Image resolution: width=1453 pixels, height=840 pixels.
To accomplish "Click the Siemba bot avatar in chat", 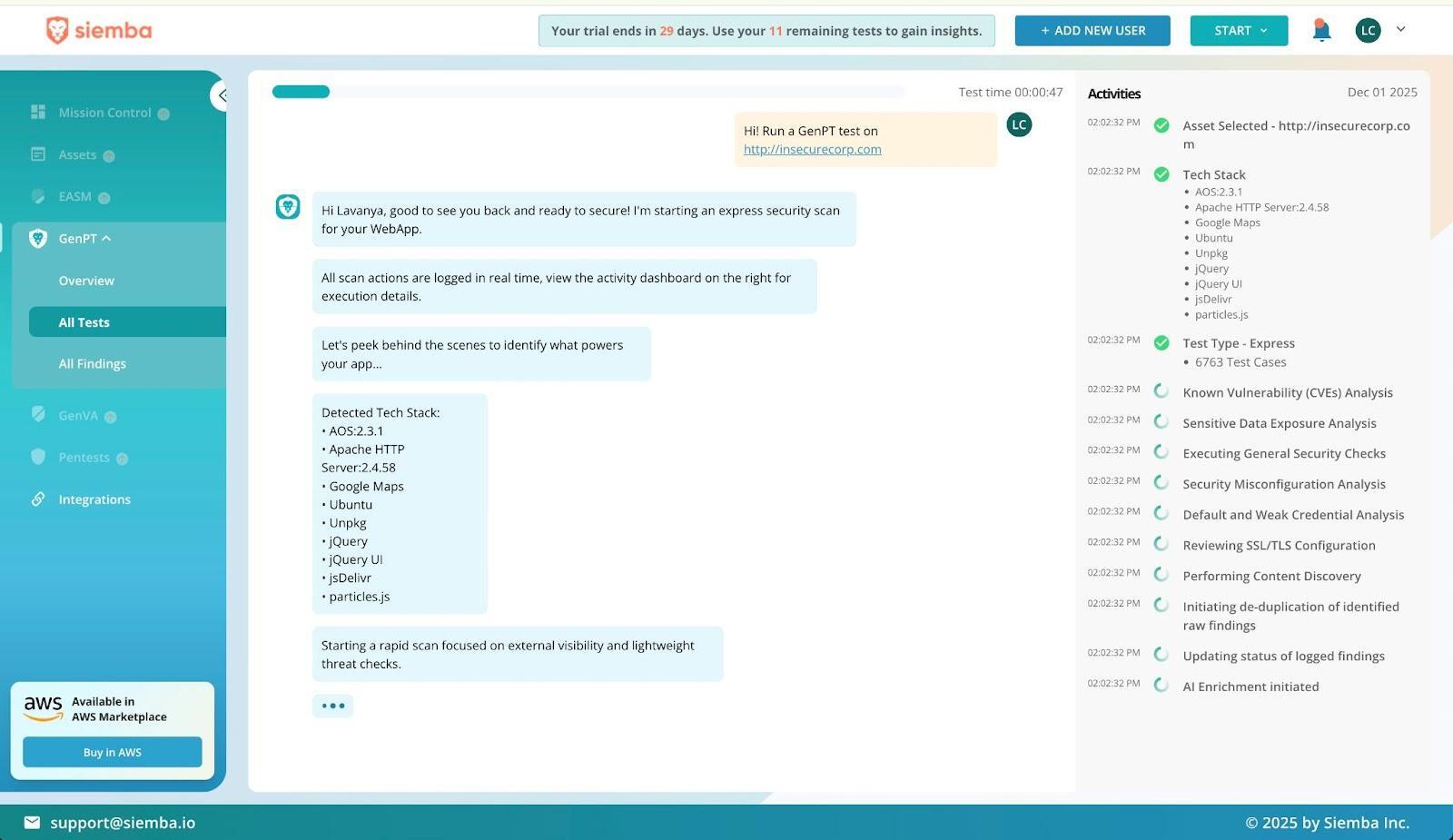I will coord(288,207).
